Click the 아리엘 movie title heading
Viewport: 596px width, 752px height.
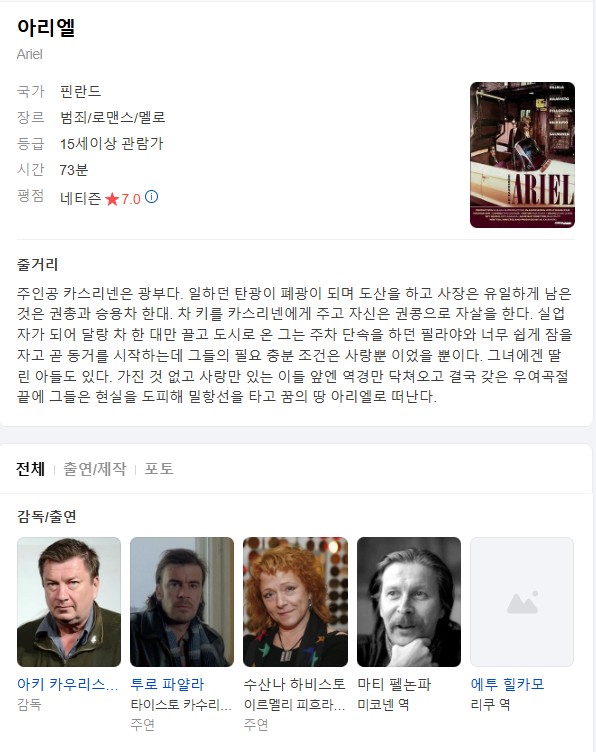click(x=46, y=27)
